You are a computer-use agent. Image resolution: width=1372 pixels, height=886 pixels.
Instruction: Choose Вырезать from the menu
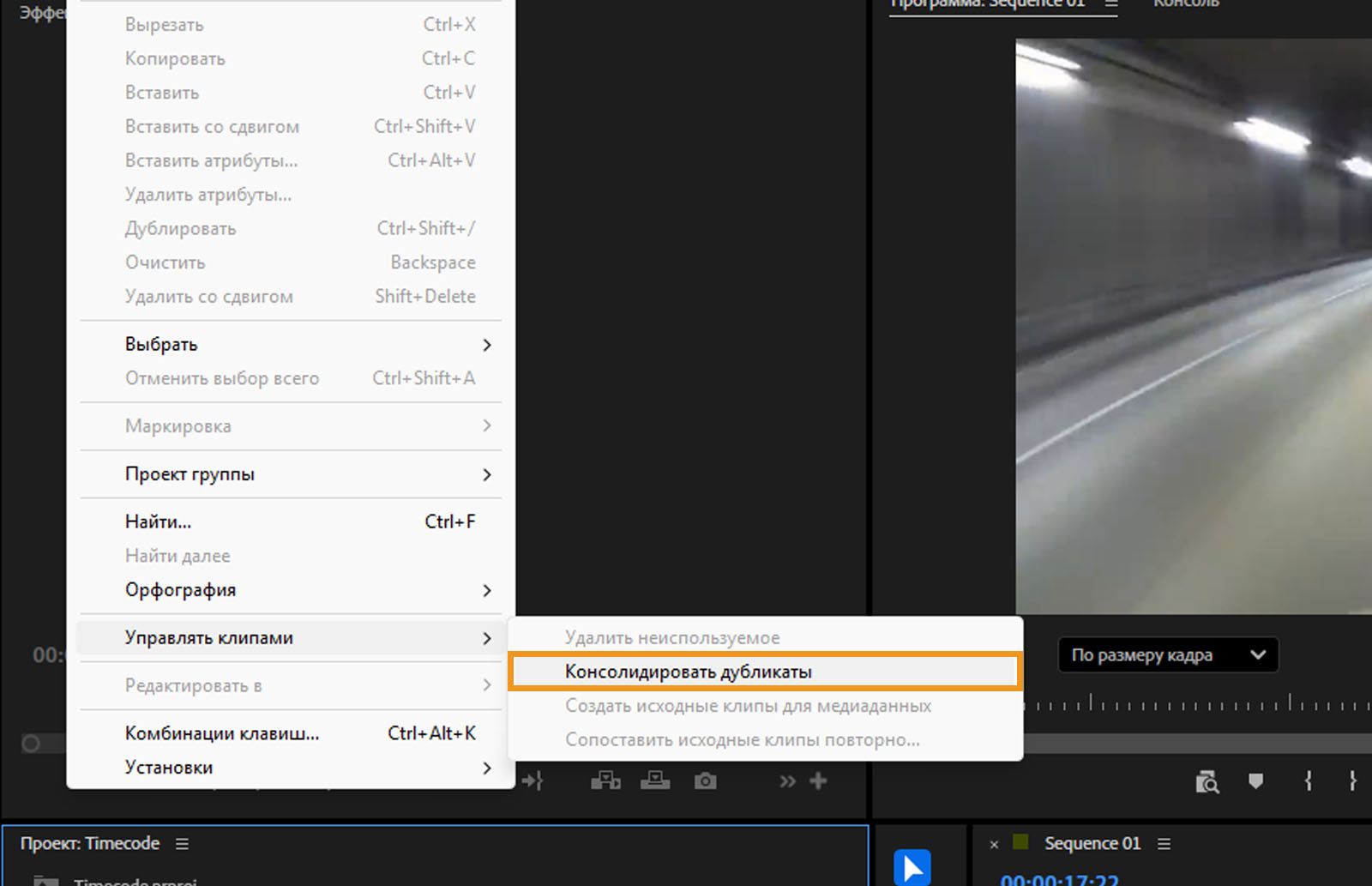[291, 25]
